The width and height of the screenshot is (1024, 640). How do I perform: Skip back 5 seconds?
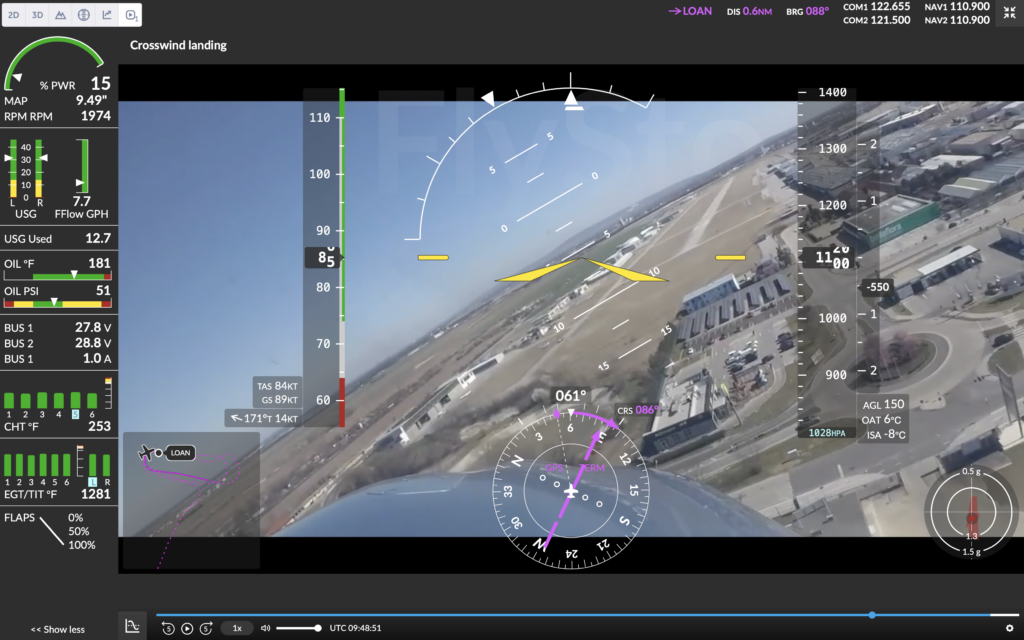(168, 628)
